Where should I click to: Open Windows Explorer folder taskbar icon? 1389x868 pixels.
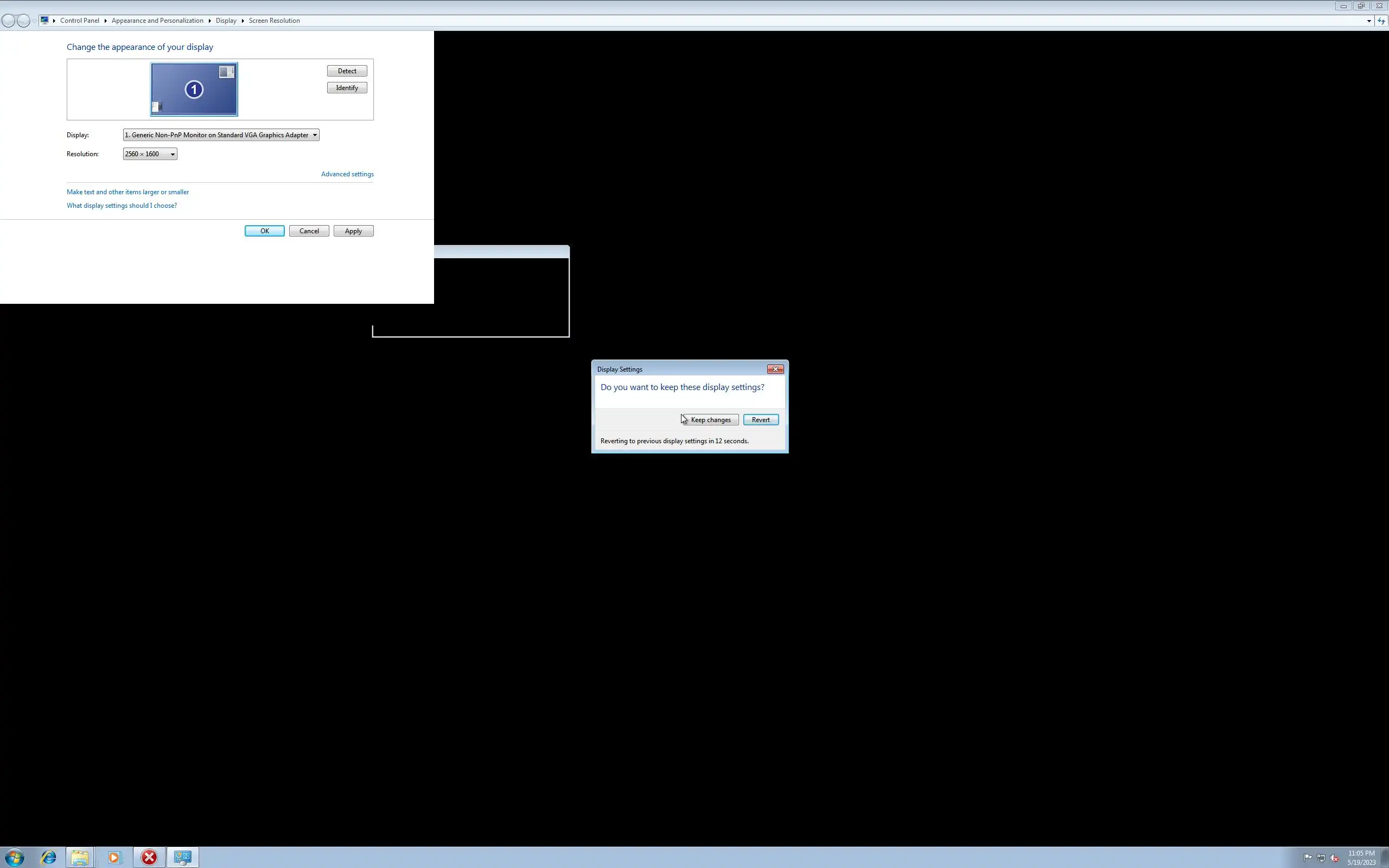point(80,857)
